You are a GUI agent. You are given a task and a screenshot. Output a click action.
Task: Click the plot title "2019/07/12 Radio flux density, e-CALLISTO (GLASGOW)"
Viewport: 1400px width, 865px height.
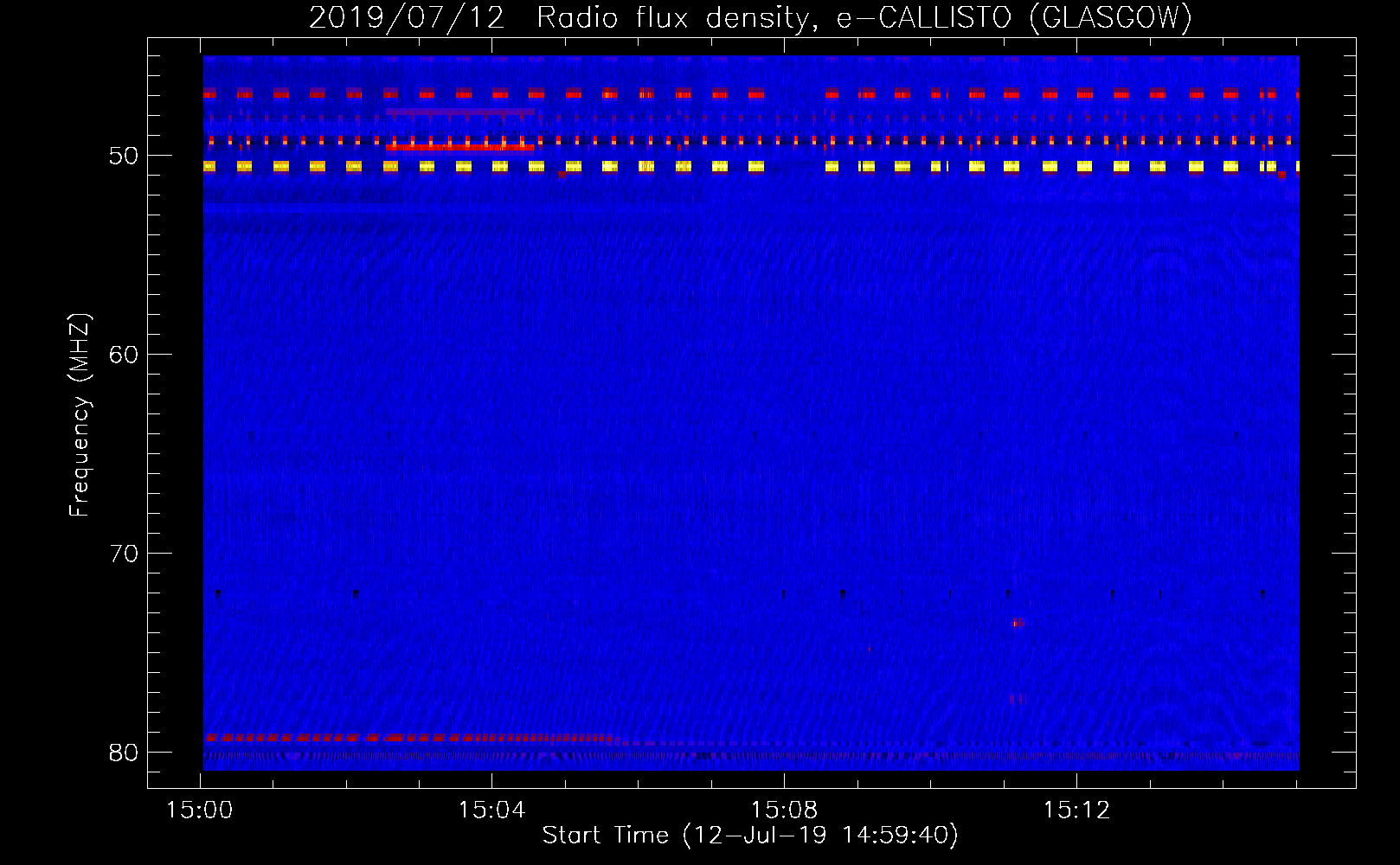750,17
